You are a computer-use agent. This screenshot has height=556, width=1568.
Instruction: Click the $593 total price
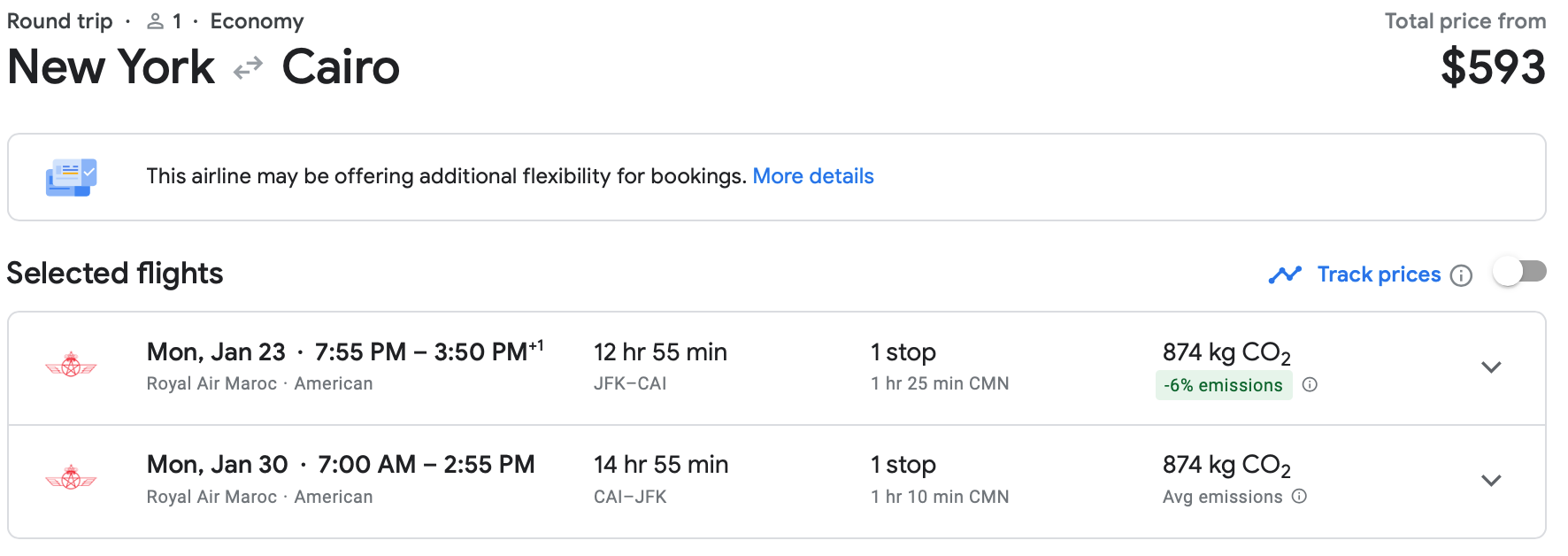pyautogui.click(x=1493, y=67)
